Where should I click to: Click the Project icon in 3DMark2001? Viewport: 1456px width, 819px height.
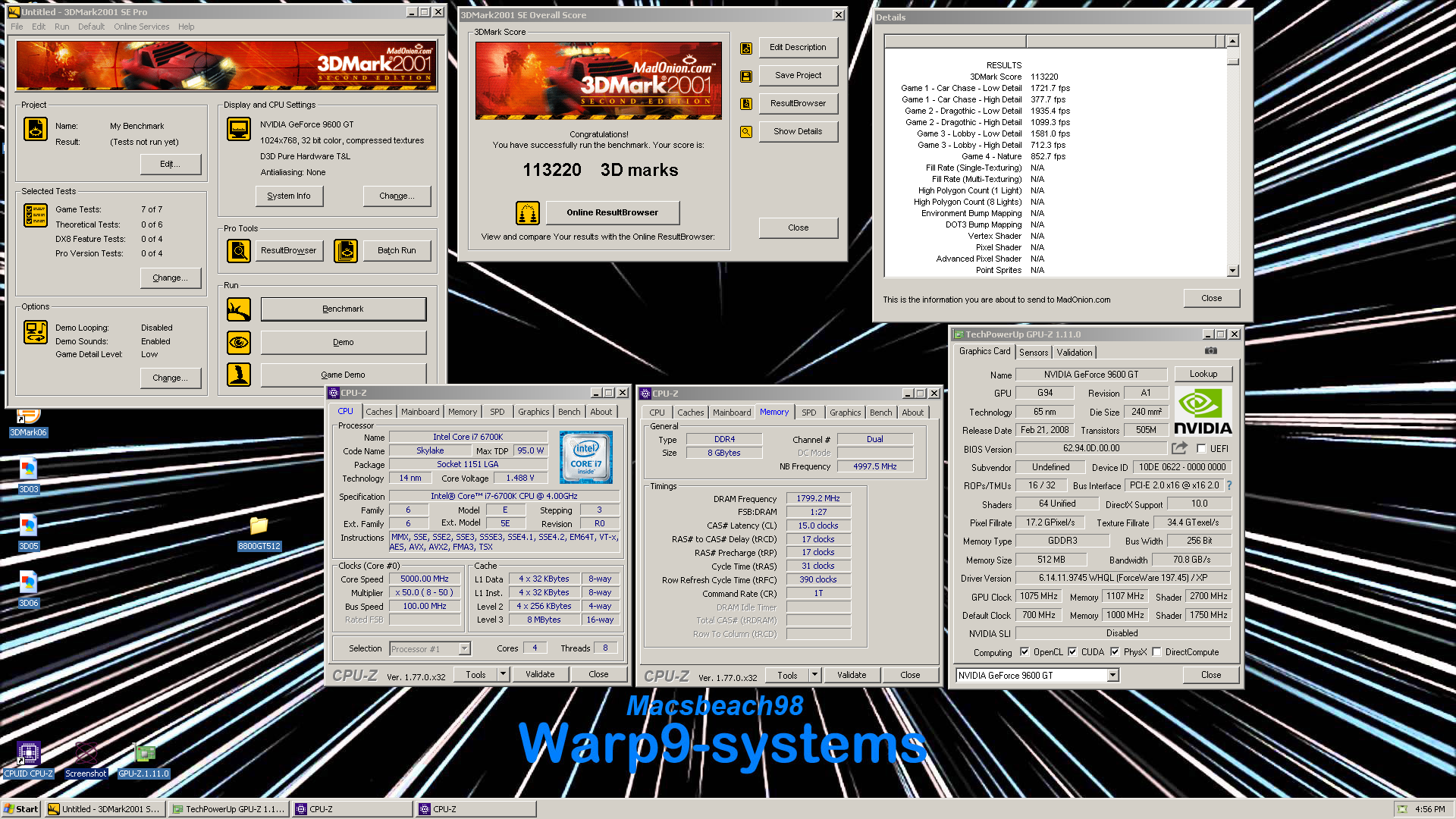point(36,129)
